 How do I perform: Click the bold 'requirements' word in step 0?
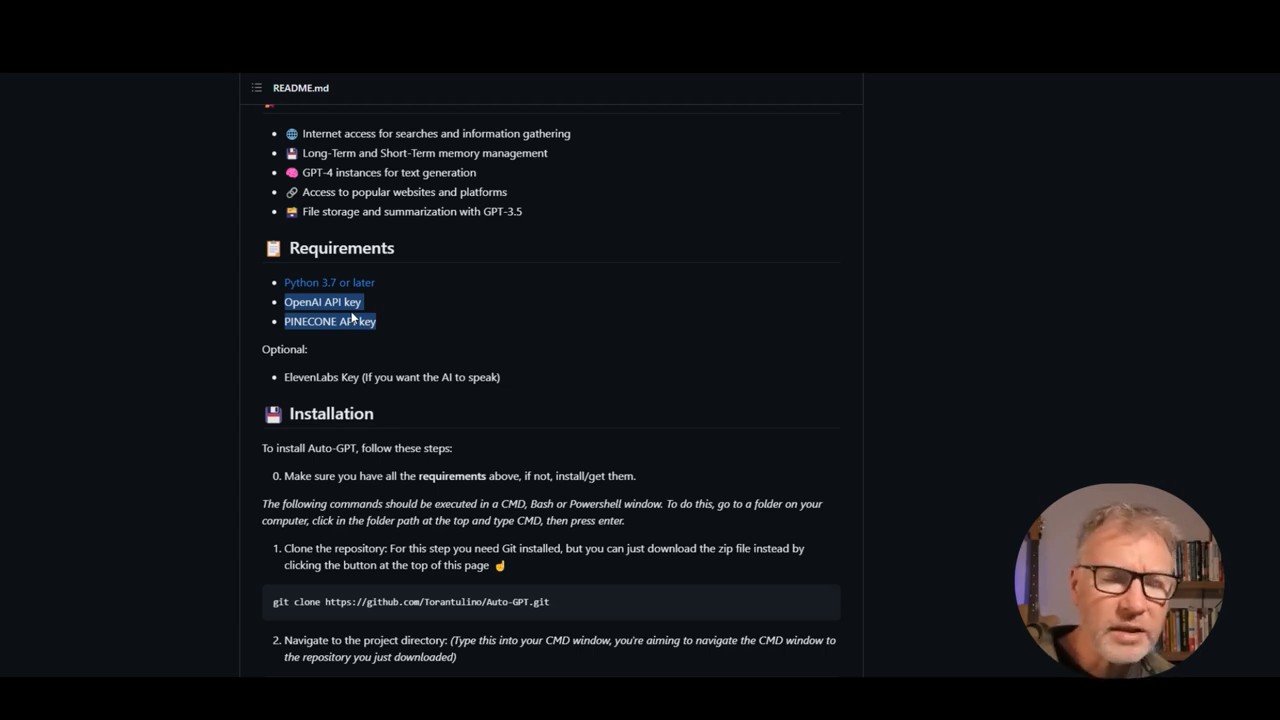pyautogui.click(x=452, y=476)
